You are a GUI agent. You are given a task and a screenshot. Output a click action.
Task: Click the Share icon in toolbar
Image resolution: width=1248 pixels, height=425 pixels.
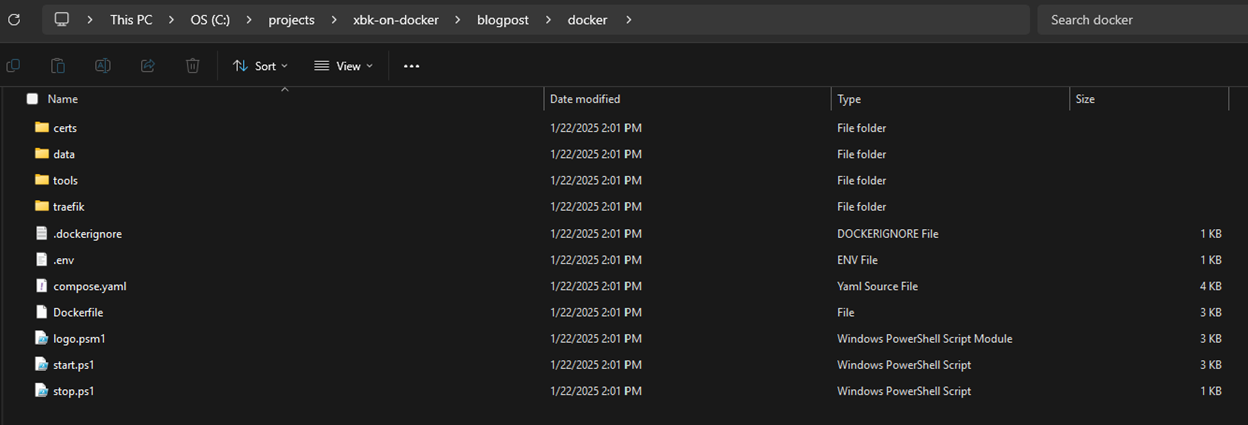(x=148, y=66)
